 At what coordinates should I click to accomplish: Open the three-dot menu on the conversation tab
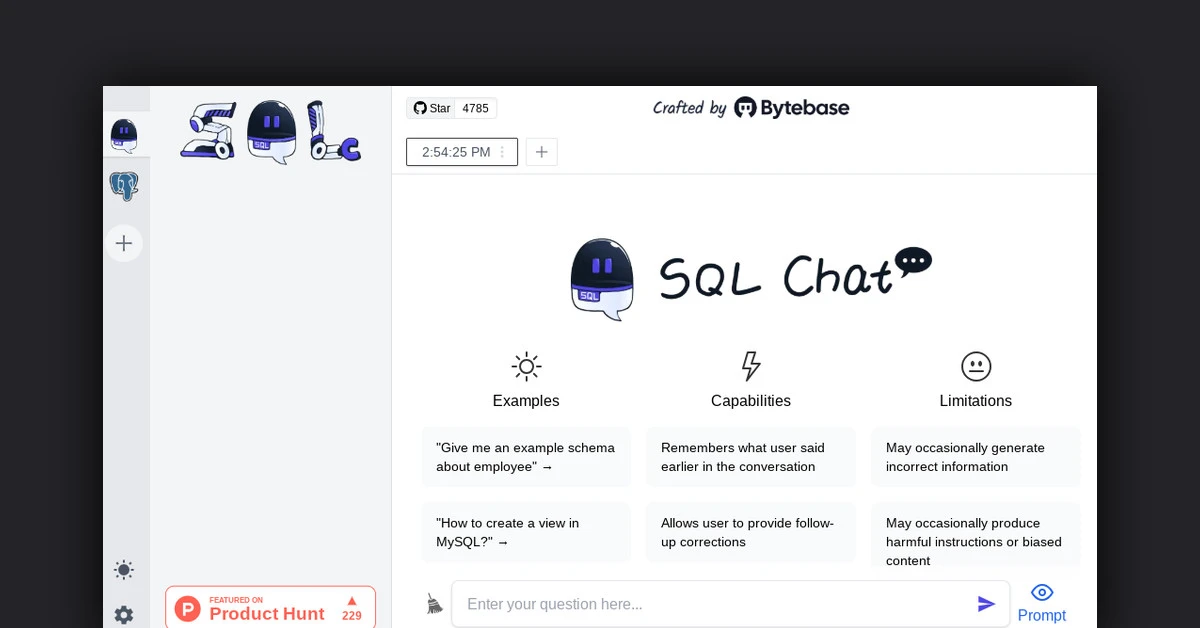coord(503,151)
